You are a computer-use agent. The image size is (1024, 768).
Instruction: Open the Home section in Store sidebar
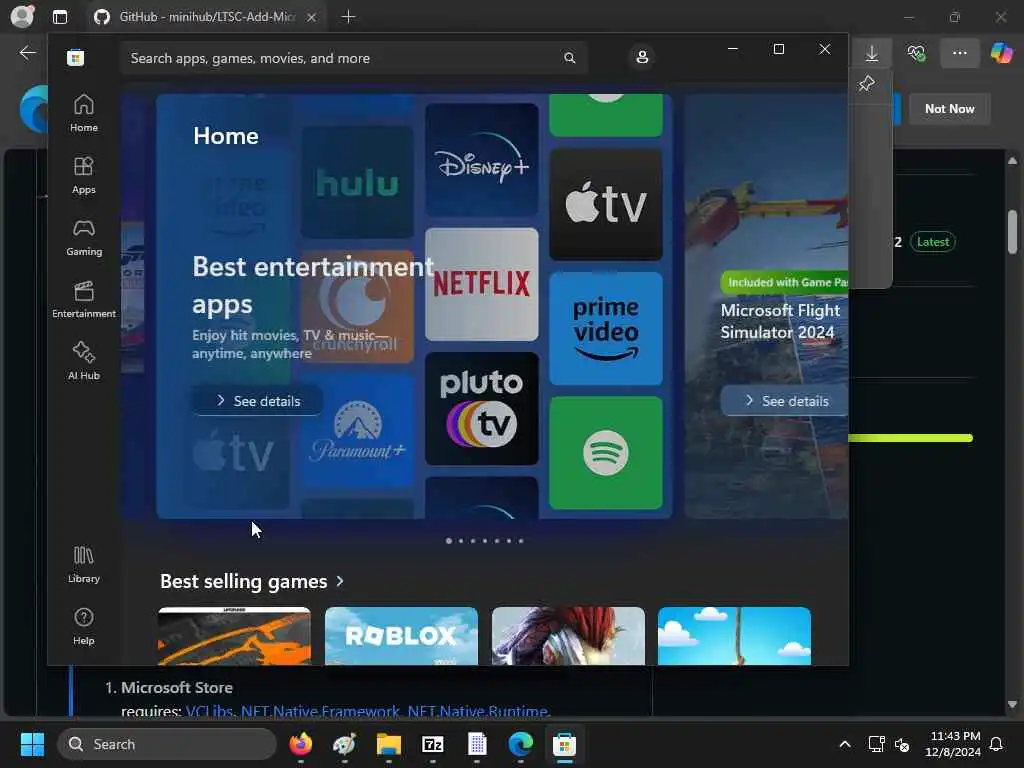(84, 113)
